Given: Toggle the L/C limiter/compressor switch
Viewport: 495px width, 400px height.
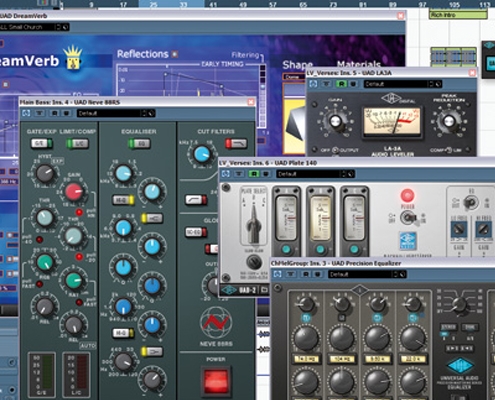Looking at the screenshot, I should pos(78,144).
